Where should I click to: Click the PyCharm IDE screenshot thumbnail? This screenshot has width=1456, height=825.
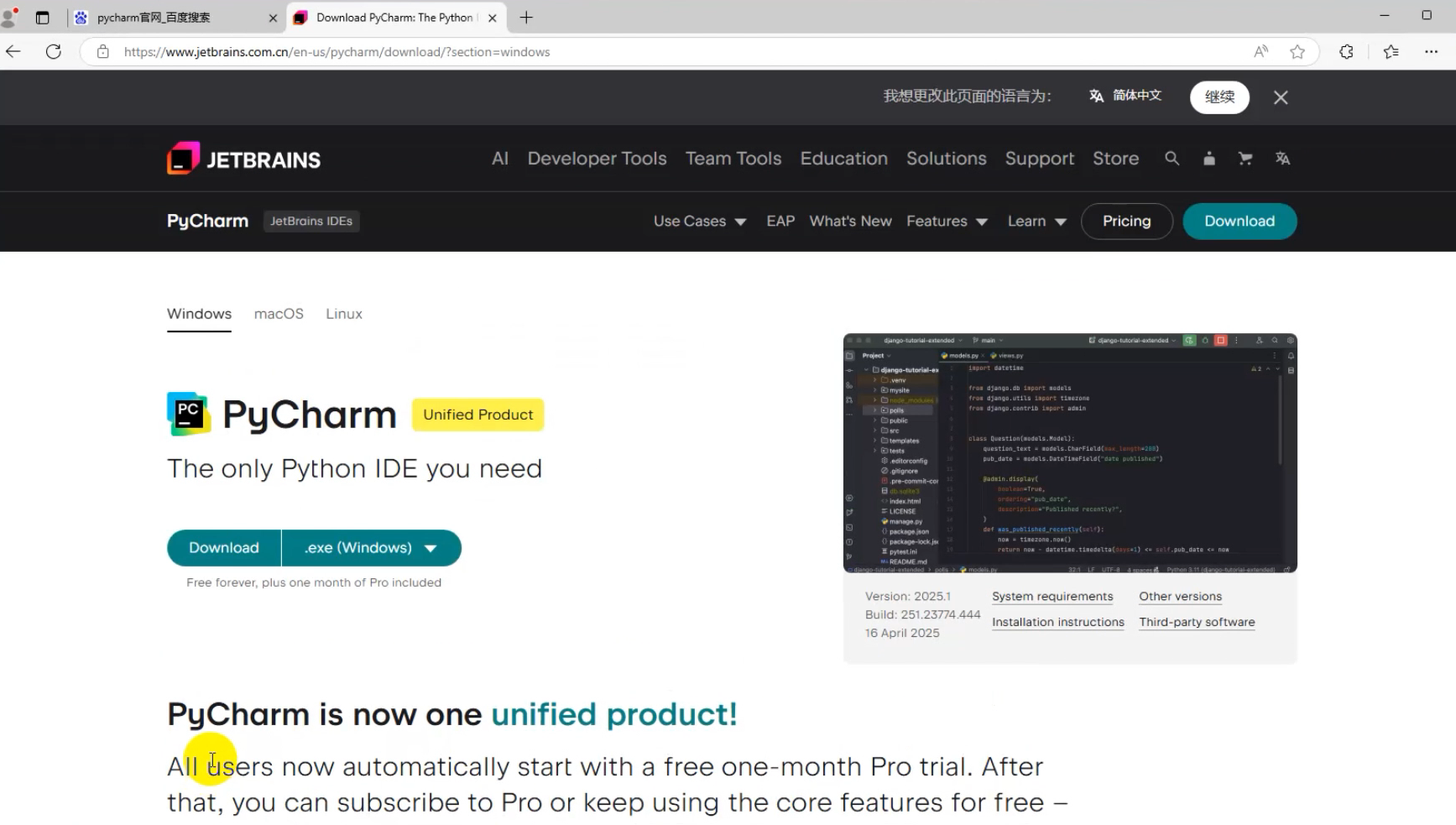click(1070, 453)
